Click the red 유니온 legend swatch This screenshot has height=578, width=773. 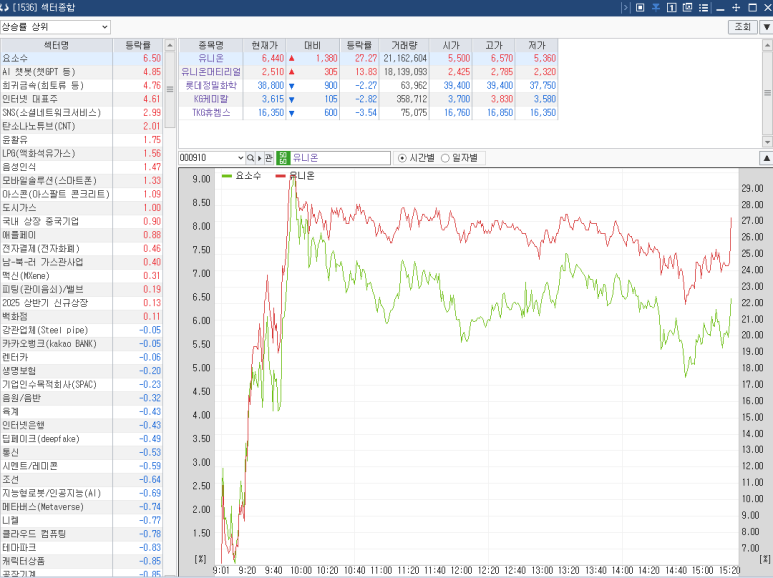(x=281, y=176)
